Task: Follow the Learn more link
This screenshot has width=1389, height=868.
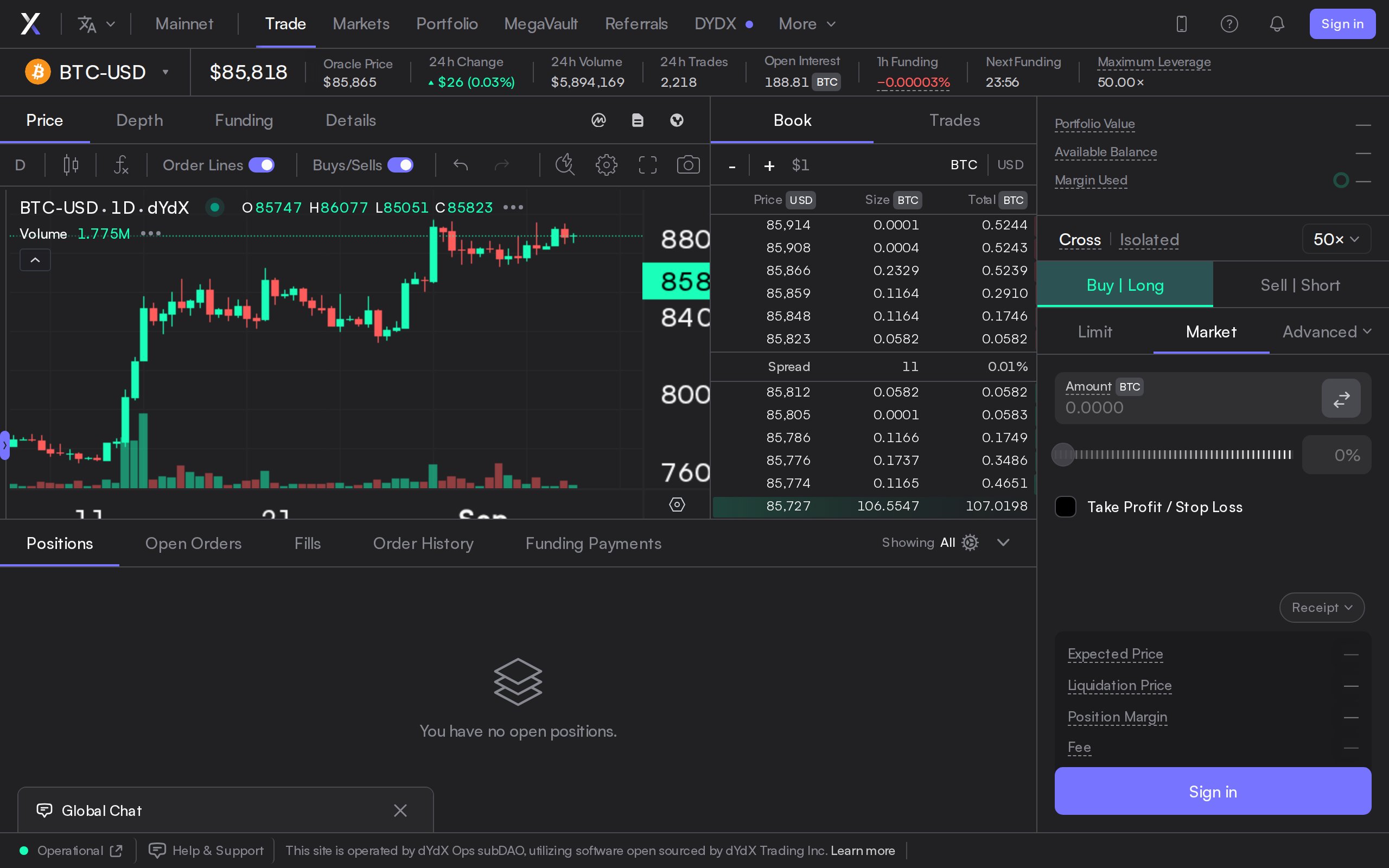Action: tap(863, 851)
